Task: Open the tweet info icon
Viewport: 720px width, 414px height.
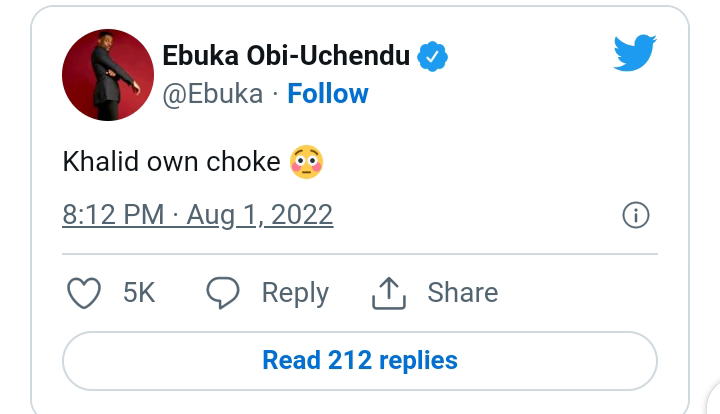Action: [636, 215]
